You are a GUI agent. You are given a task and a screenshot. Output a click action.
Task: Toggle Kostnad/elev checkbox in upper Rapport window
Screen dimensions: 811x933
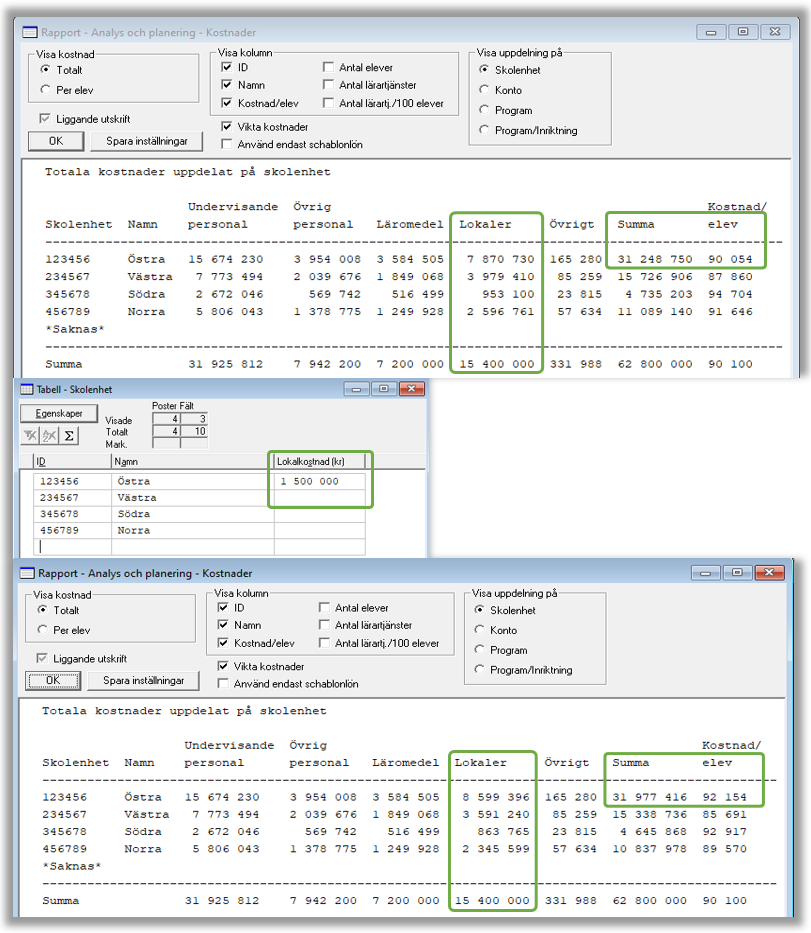coord(227,103)
